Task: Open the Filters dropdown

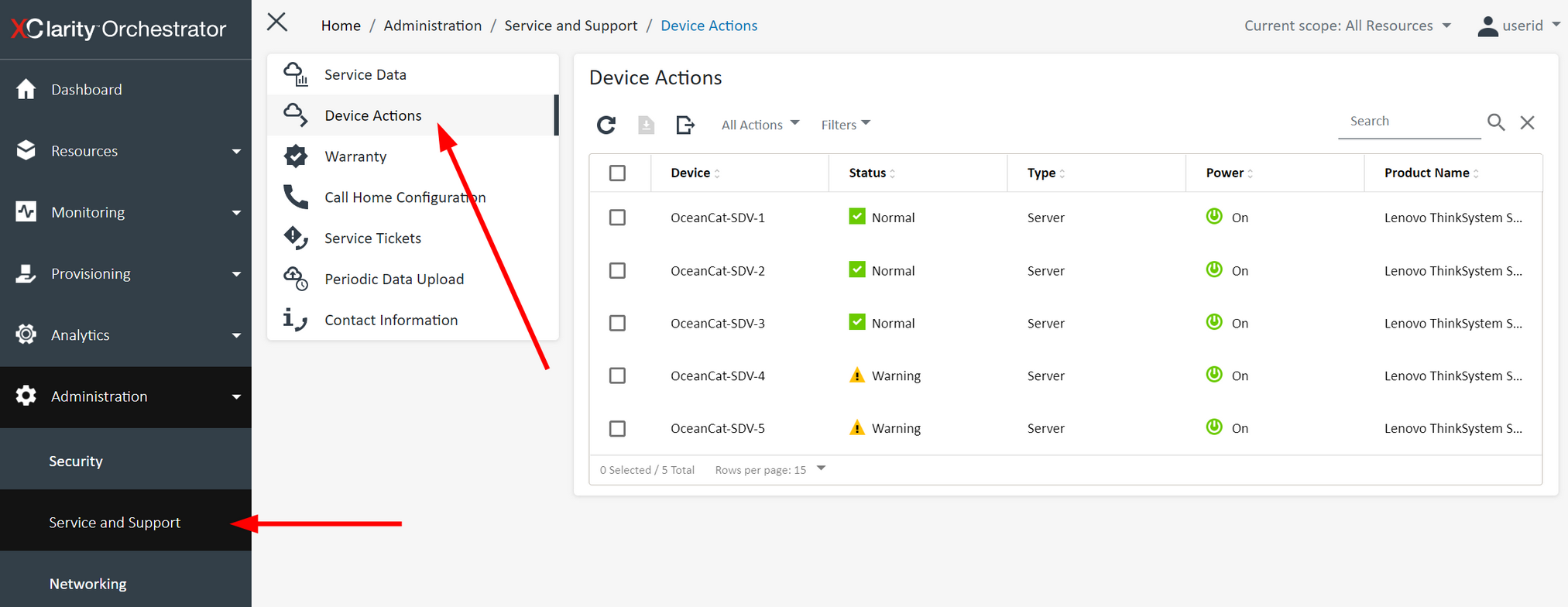Action: click(x=846, y=125)
